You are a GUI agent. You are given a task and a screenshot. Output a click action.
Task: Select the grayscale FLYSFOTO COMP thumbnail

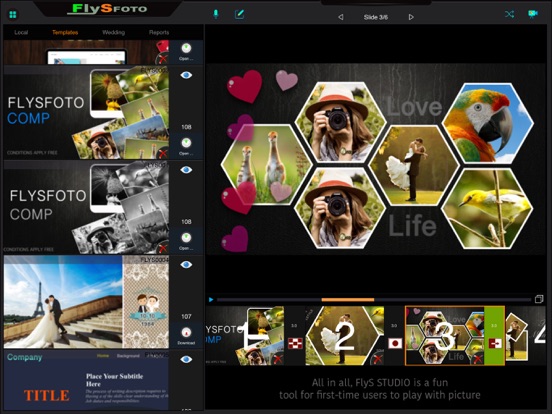click(86, 207)
